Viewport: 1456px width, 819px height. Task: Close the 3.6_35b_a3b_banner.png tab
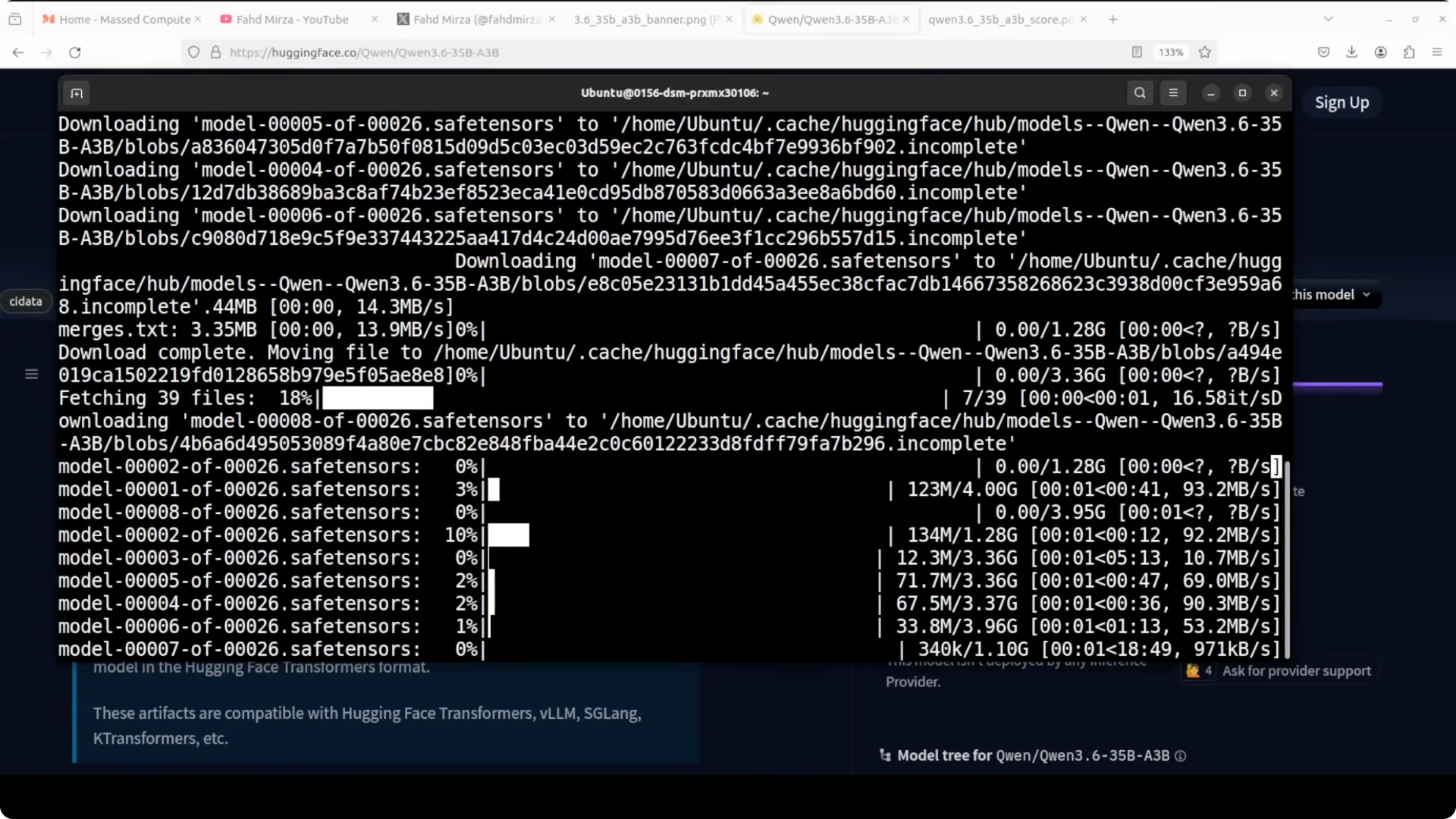coord(730,19)
